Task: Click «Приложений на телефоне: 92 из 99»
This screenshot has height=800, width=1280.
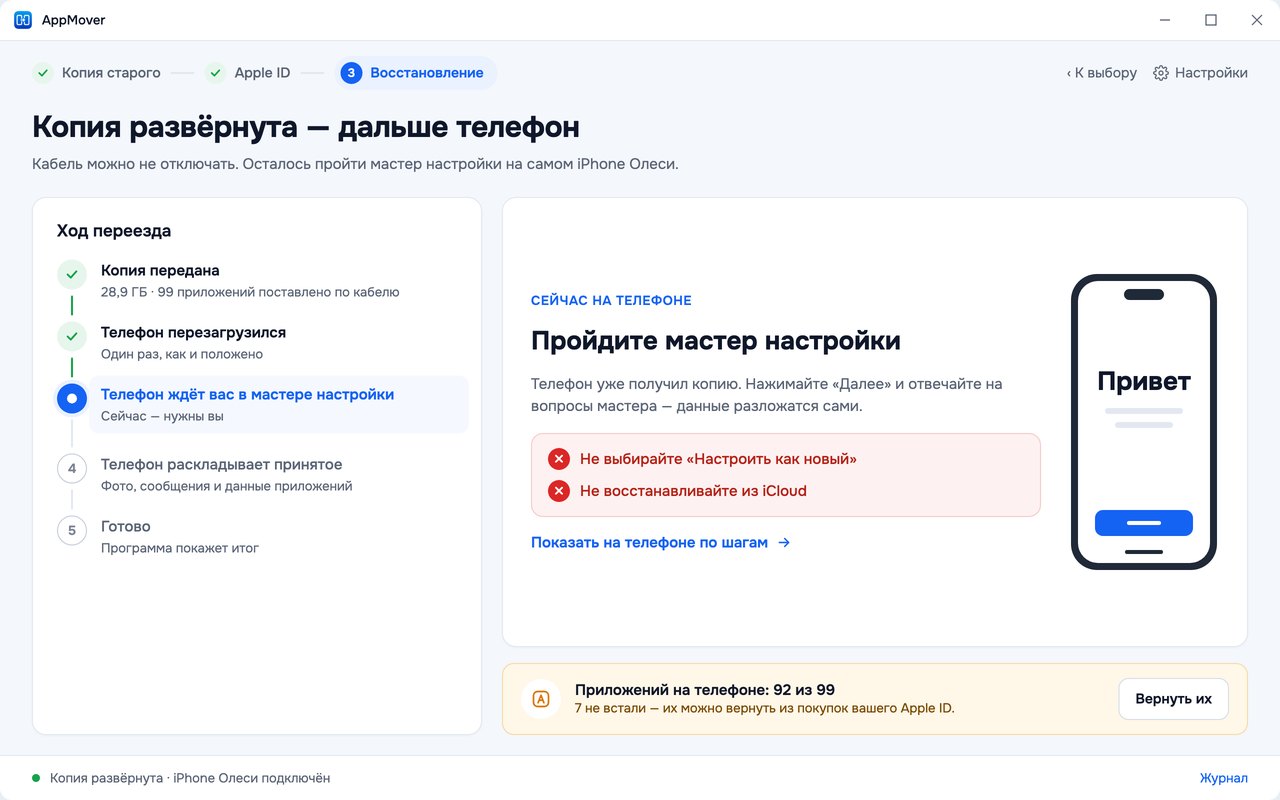Action: (x=705, y=690)
